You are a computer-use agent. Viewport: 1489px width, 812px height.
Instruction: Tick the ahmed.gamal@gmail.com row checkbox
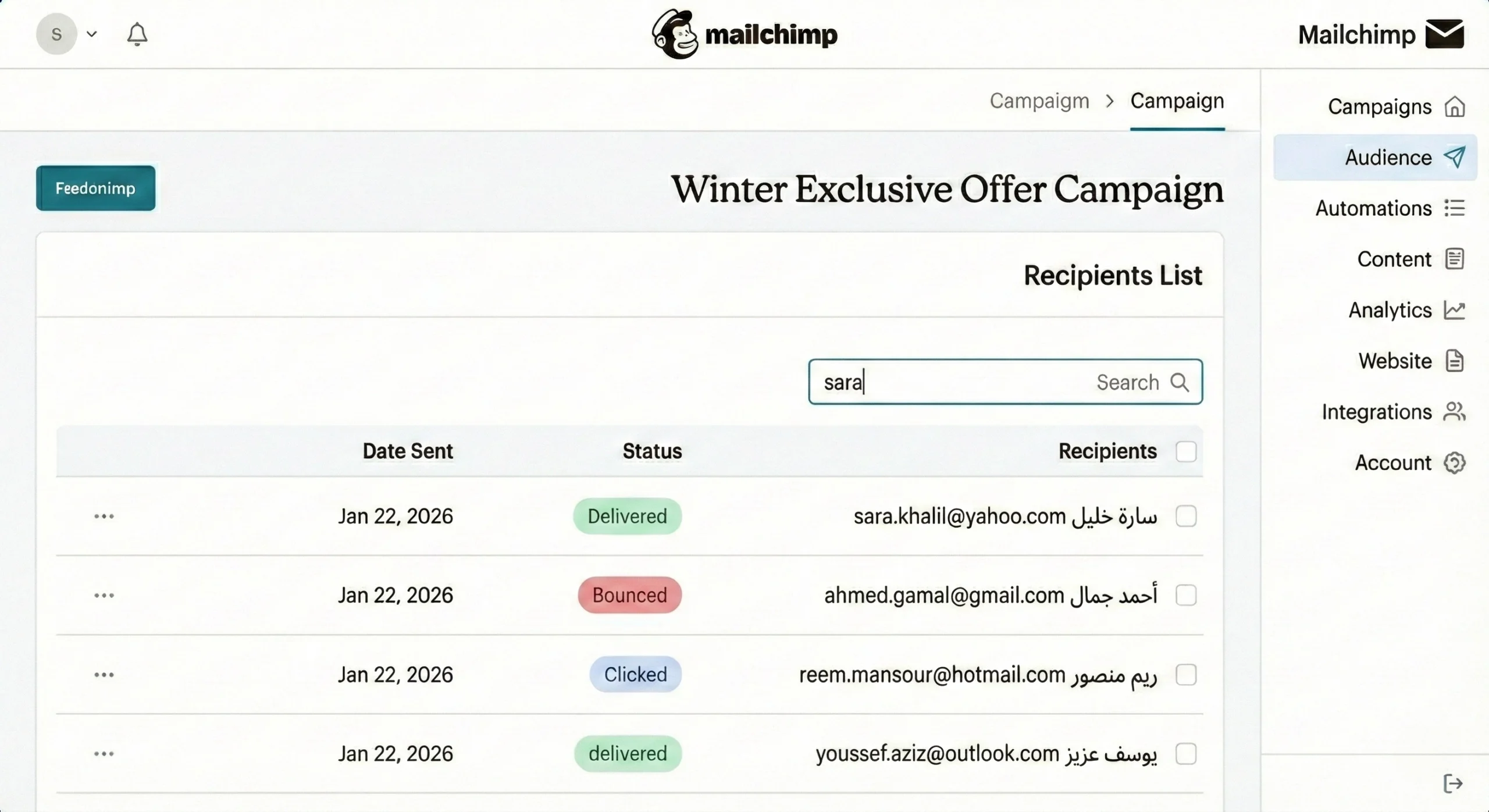tap(1186, 595)
